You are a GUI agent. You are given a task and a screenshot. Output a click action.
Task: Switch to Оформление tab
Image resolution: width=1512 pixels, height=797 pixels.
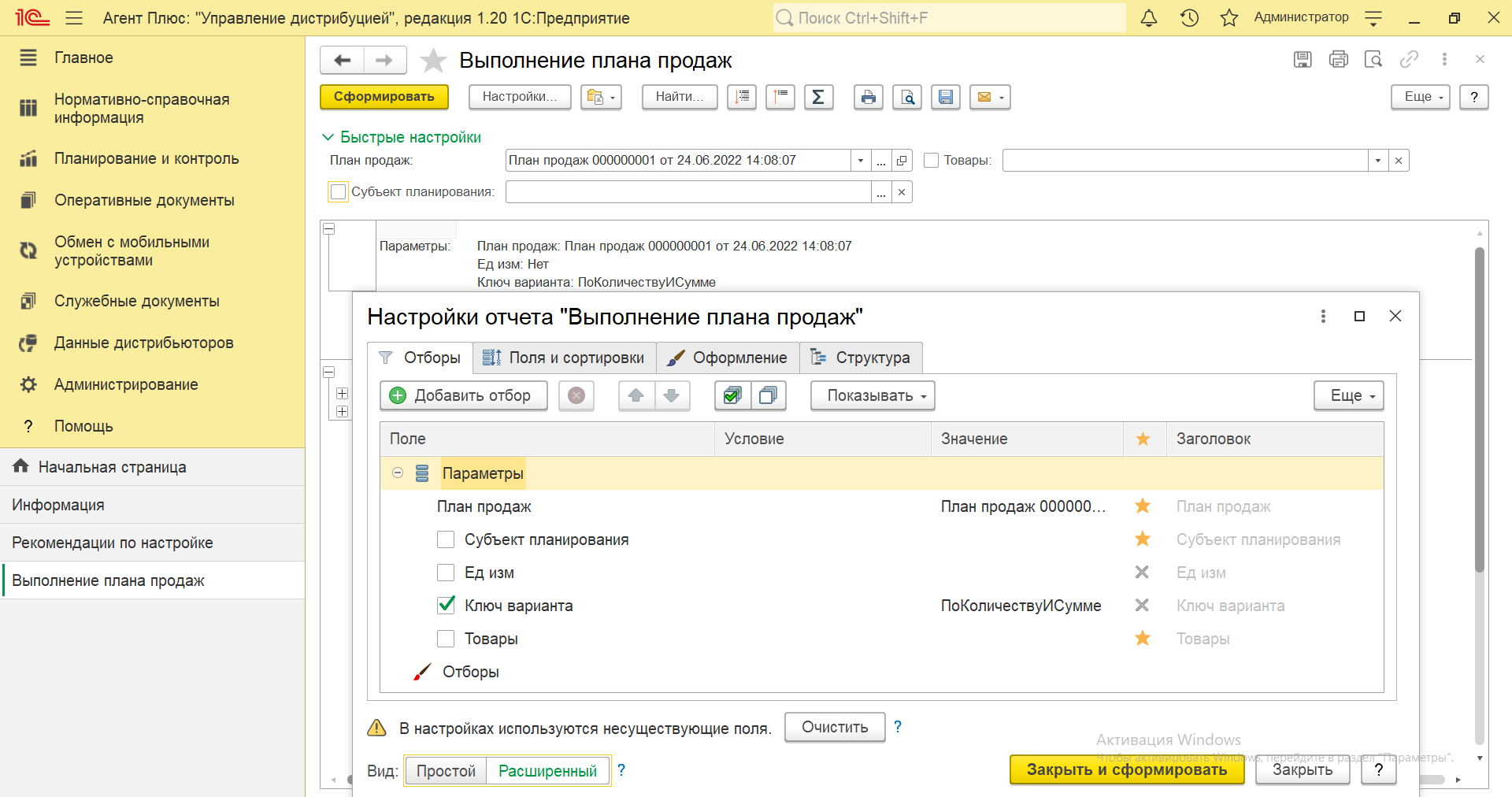pos(728,358)
